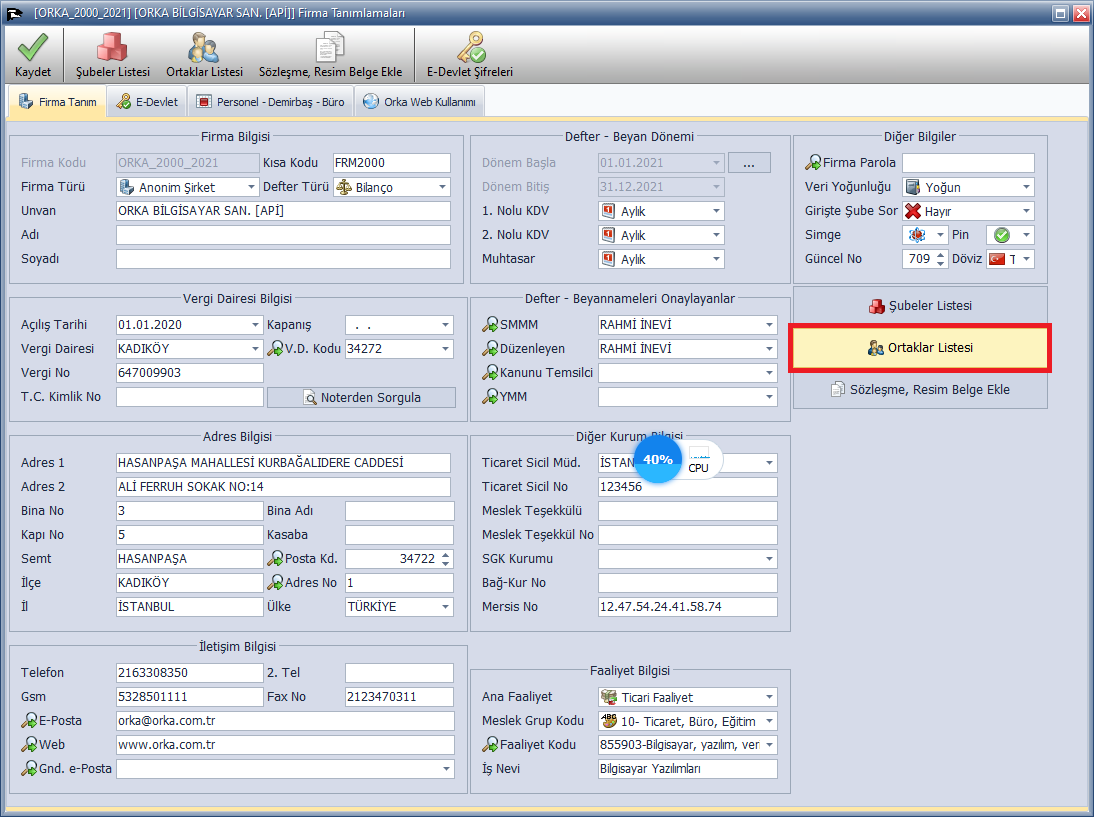
Task: Open Ortaklar Listesi toolbar icon
Action: (x=204, y=47)
